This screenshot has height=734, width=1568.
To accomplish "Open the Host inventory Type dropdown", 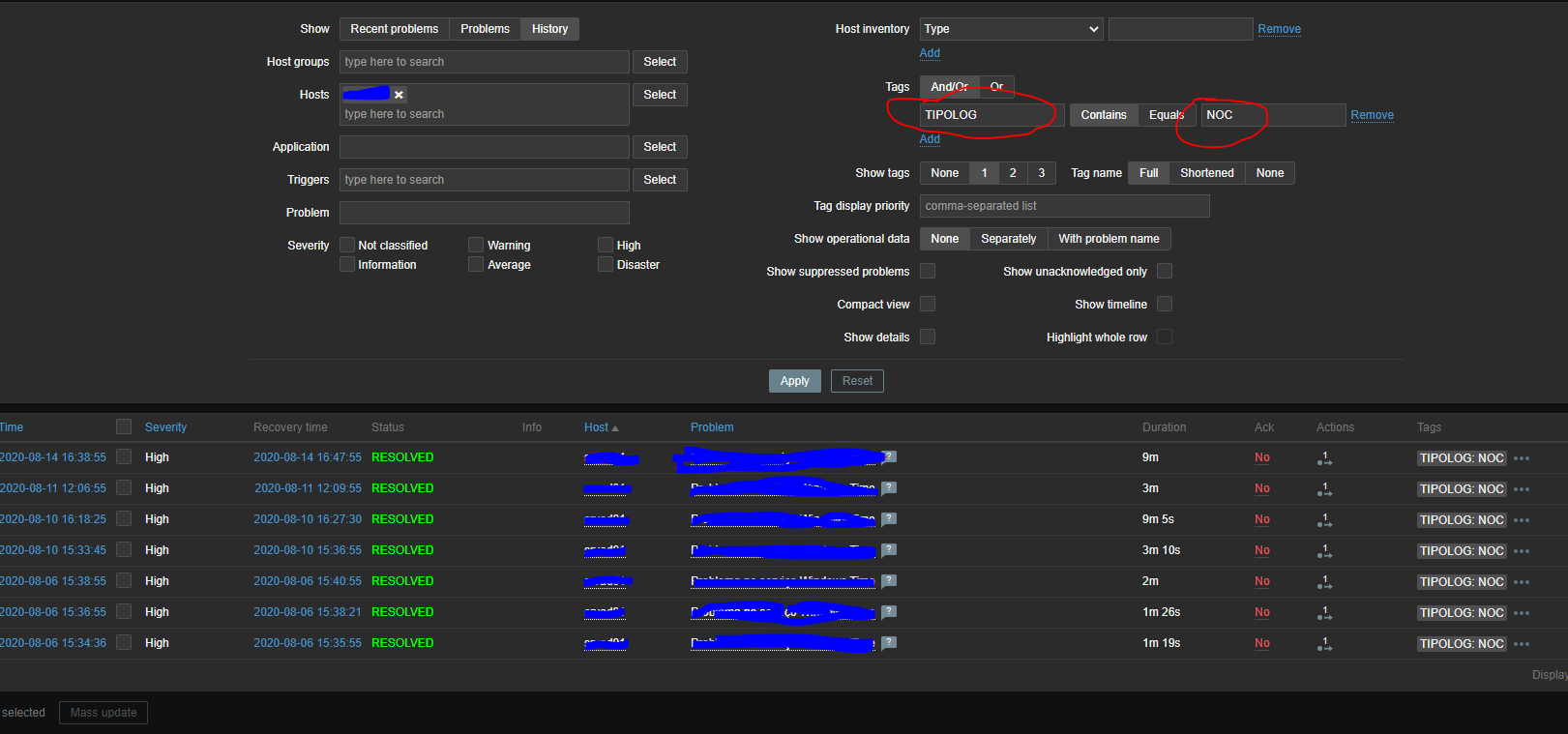I will pos(1011,29).
